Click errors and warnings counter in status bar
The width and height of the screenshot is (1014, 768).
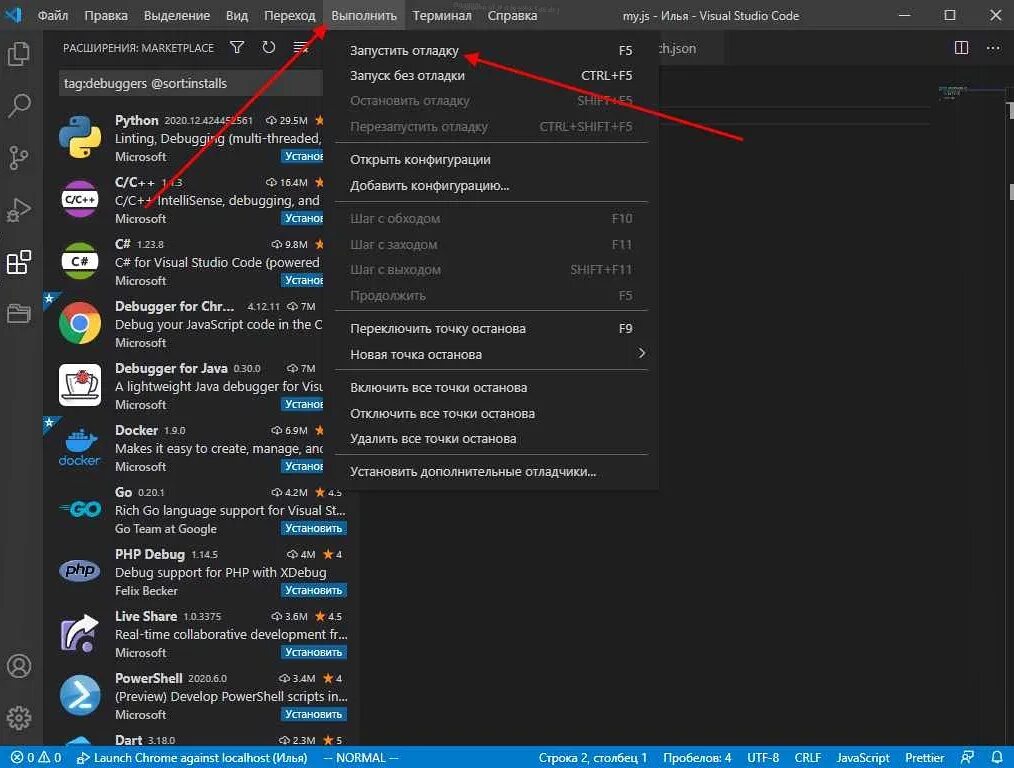pos(36,758)
